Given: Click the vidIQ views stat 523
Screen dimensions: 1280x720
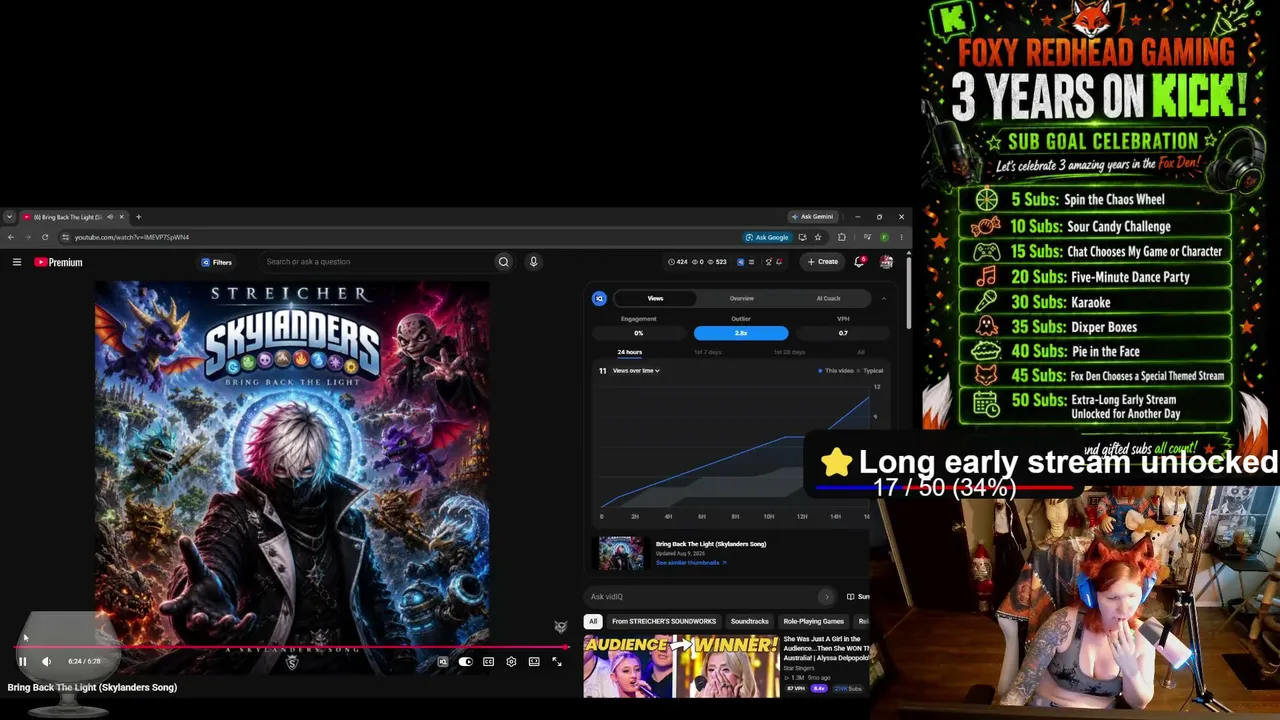Looking at the screenshot, I should click(x=716, y=262).
